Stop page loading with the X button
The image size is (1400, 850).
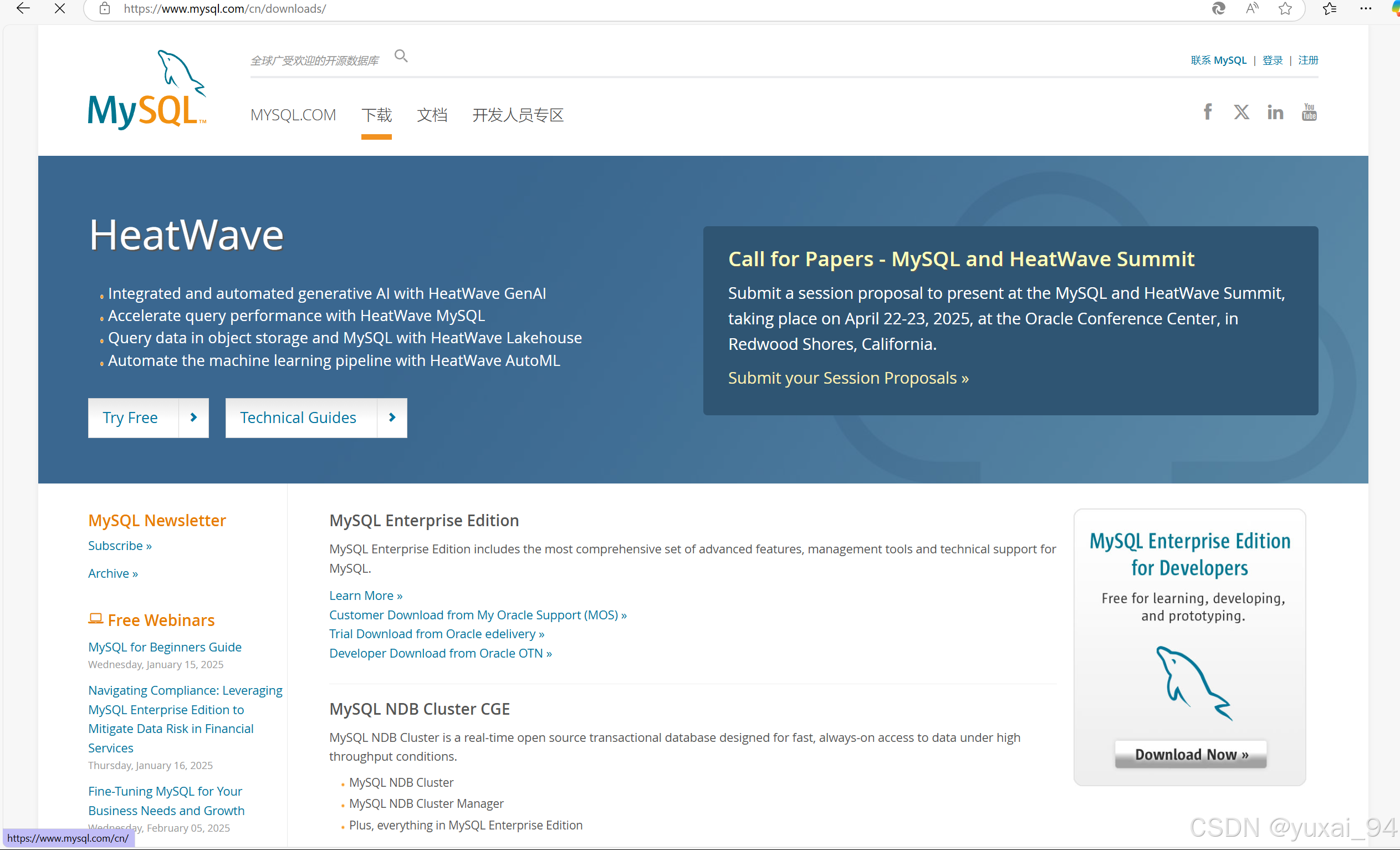[60, 8]
